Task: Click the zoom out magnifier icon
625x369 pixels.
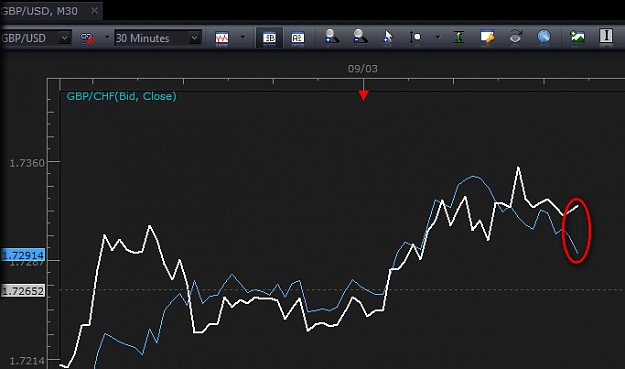Action: [x=360, y=37]
